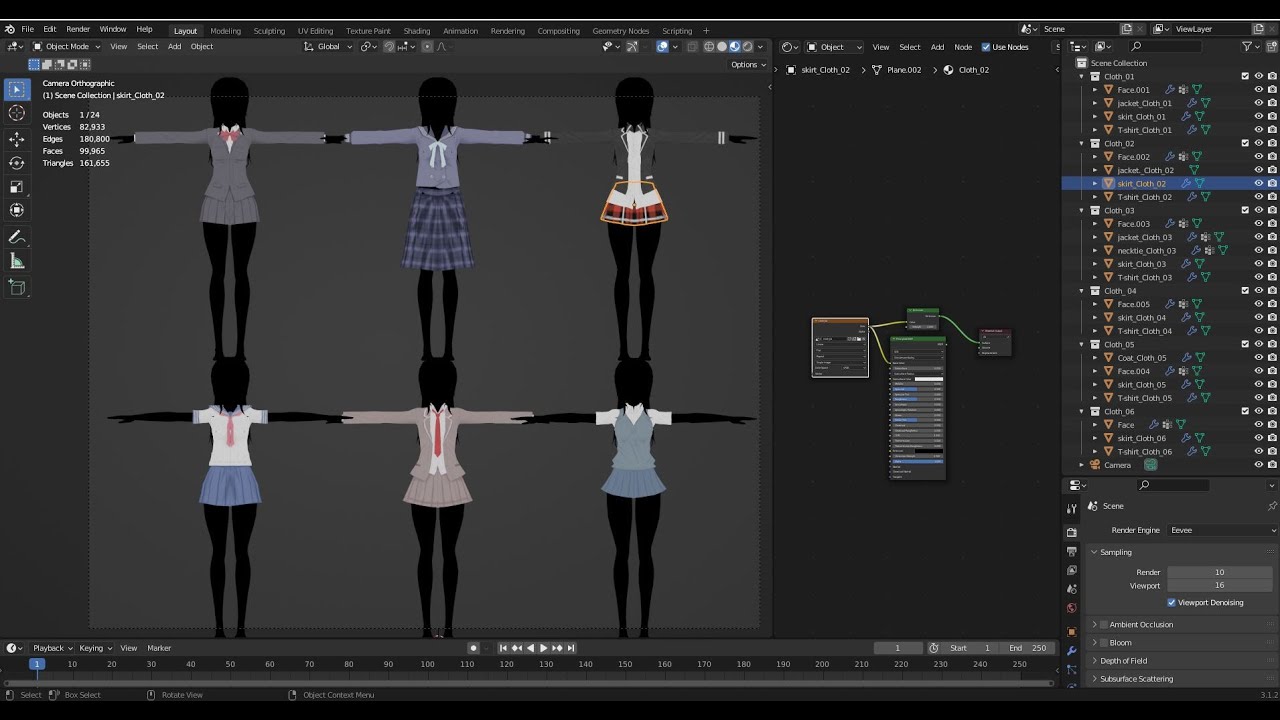Open Scene properties tab icon
Screen dimensions: 1280x720
(x=1072, y=589)
